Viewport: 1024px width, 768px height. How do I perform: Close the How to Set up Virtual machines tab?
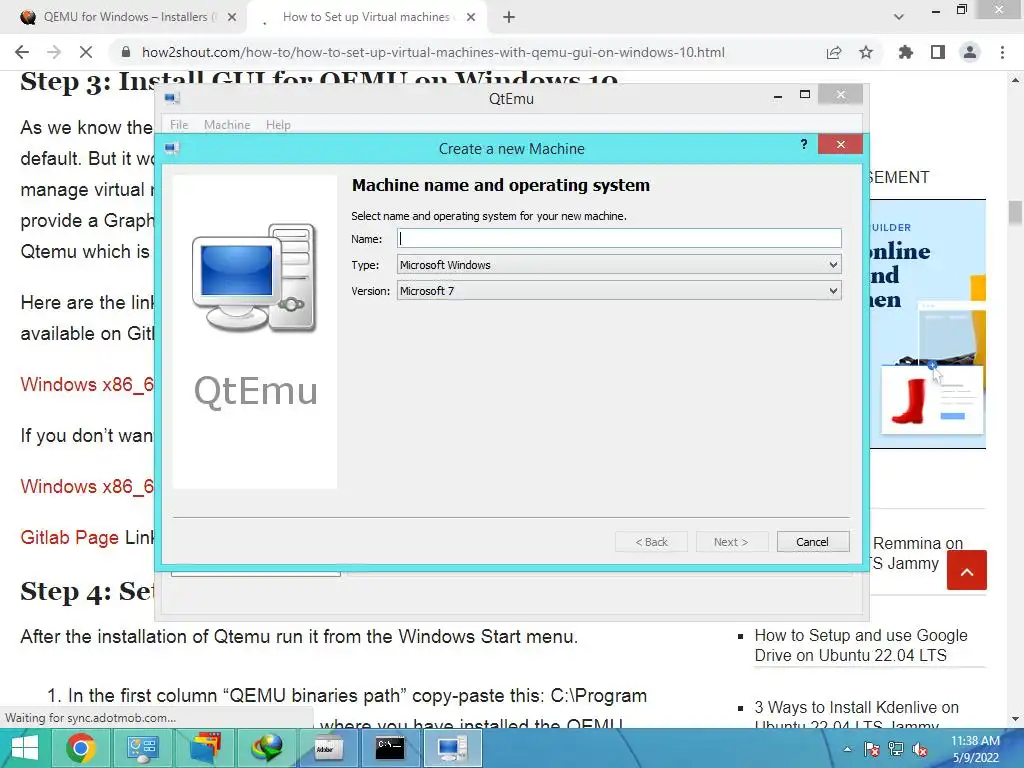(471, 18)
